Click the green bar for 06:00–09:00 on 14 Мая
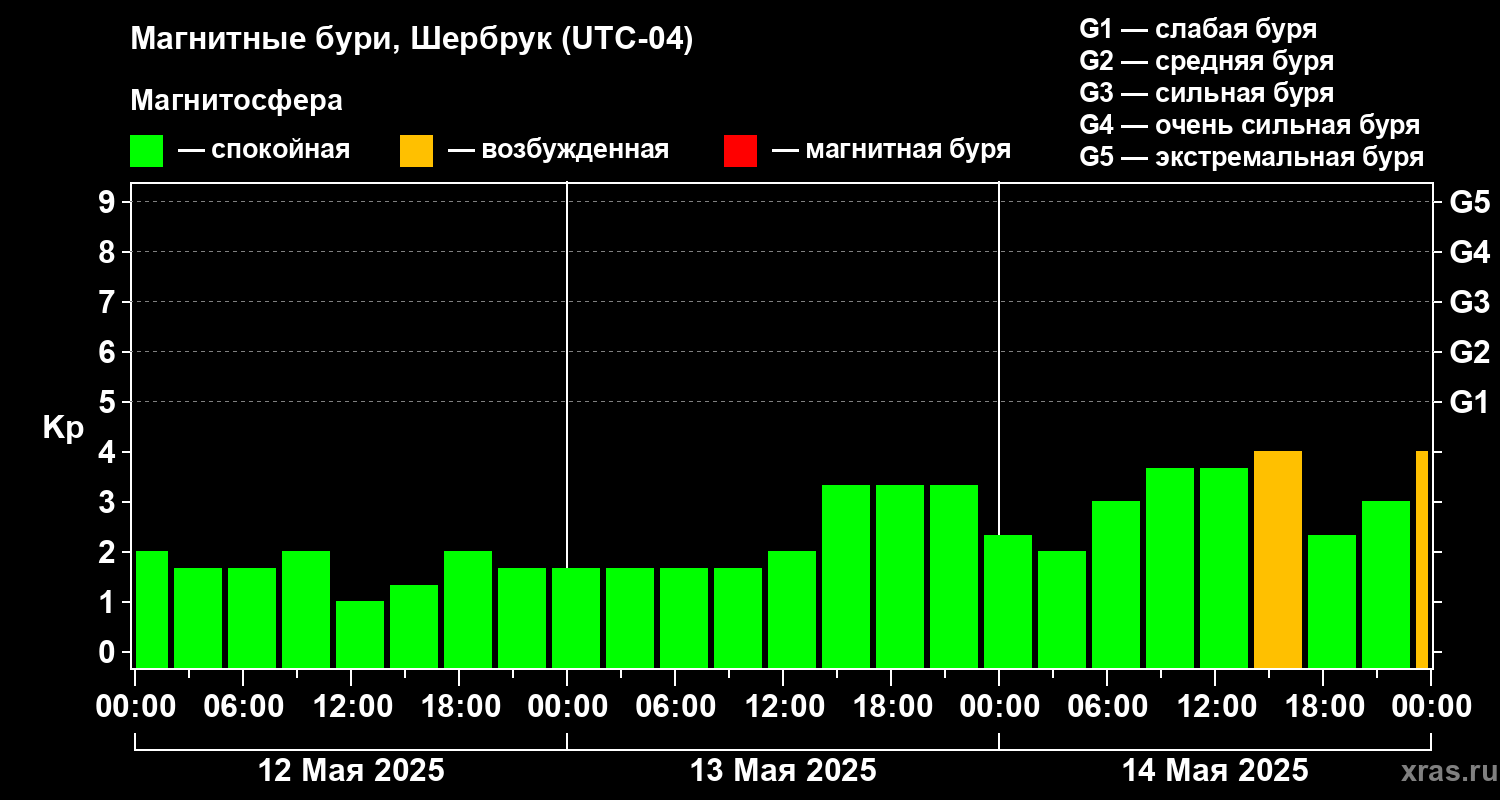 pos(1116,585)
